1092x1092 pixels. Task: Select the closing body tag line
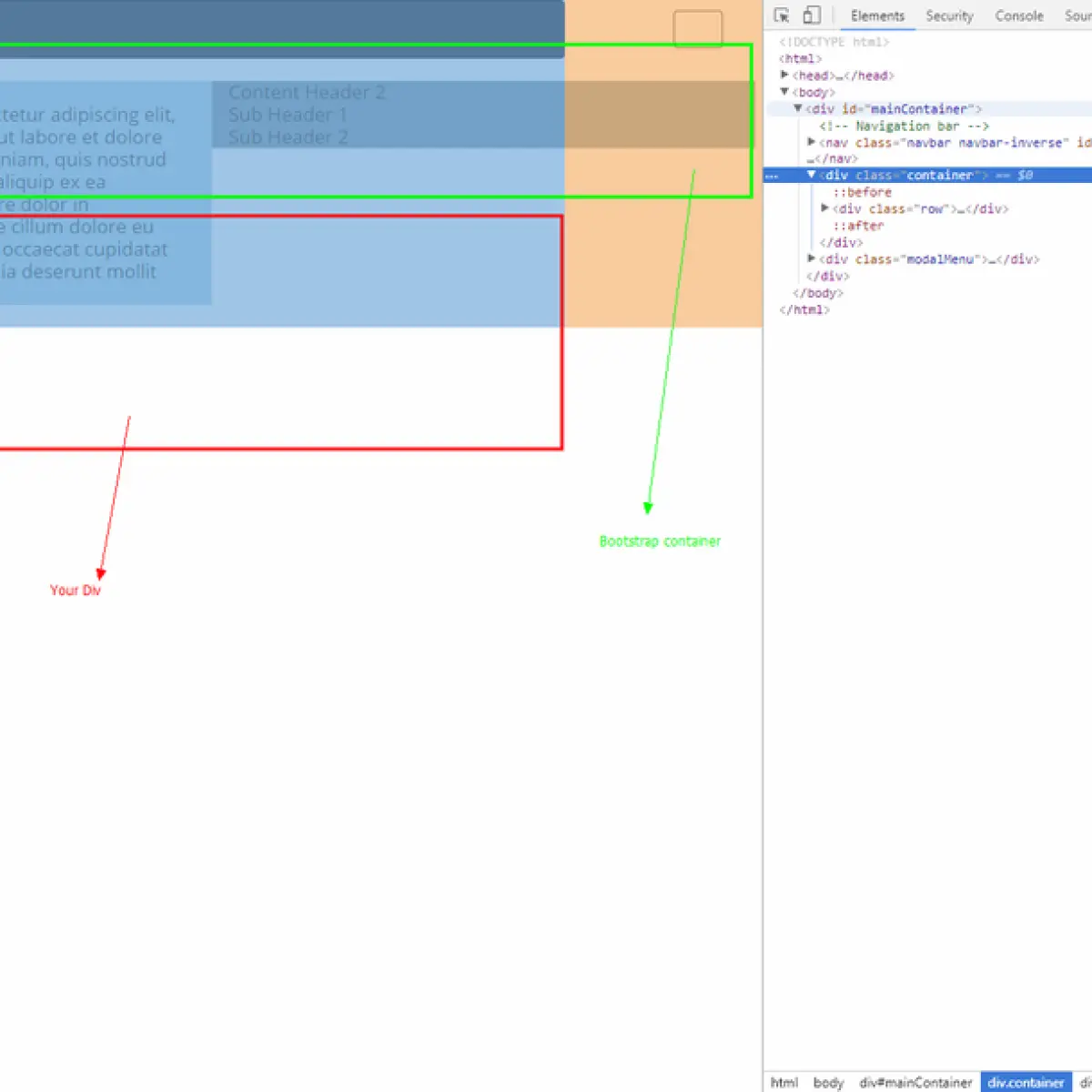coord(817,293)
